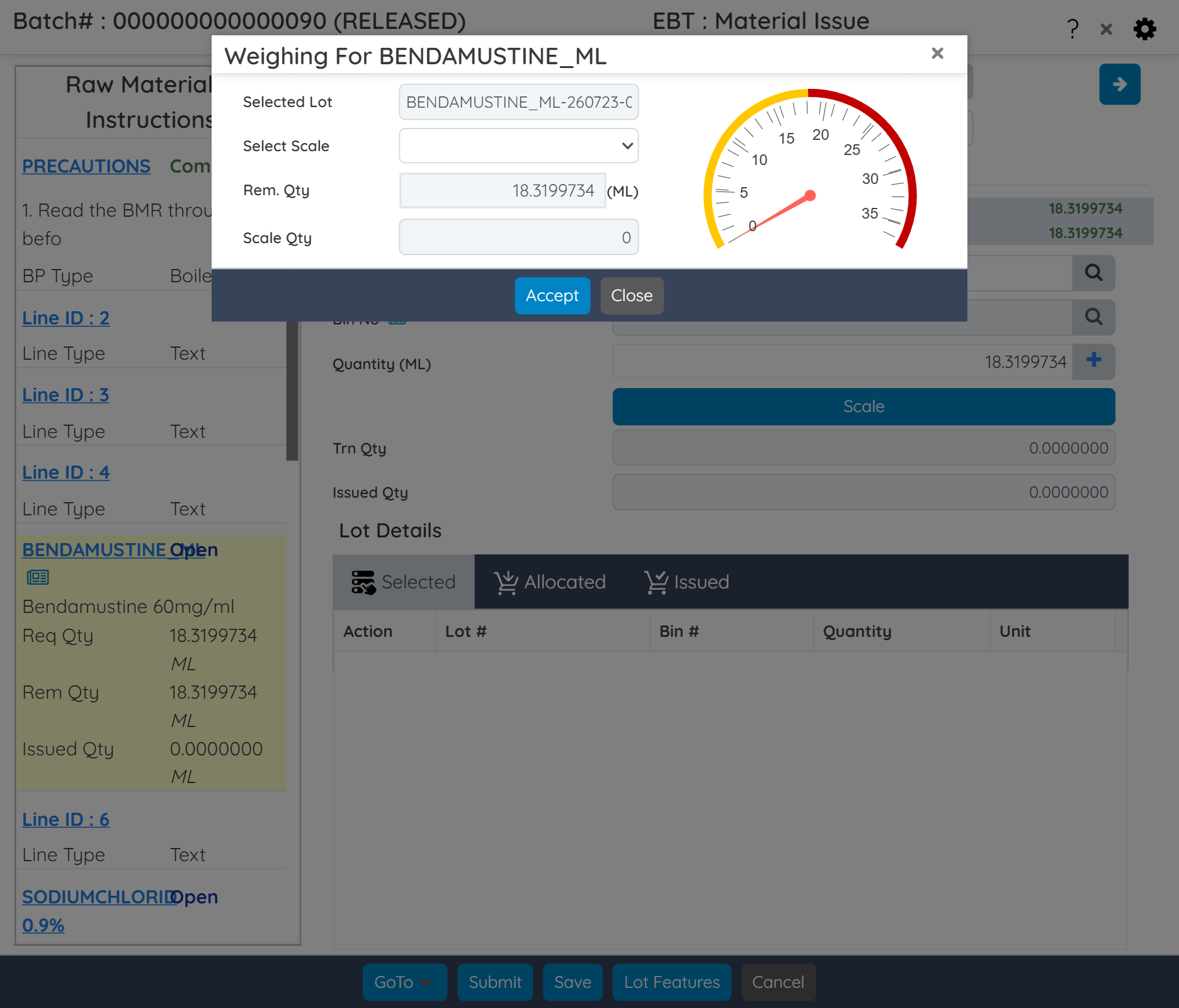Screen dimensions: 1179x1008
Task: Click the blue forward arrow icon
Action: pyautogui.click(x=1120, y=84)
